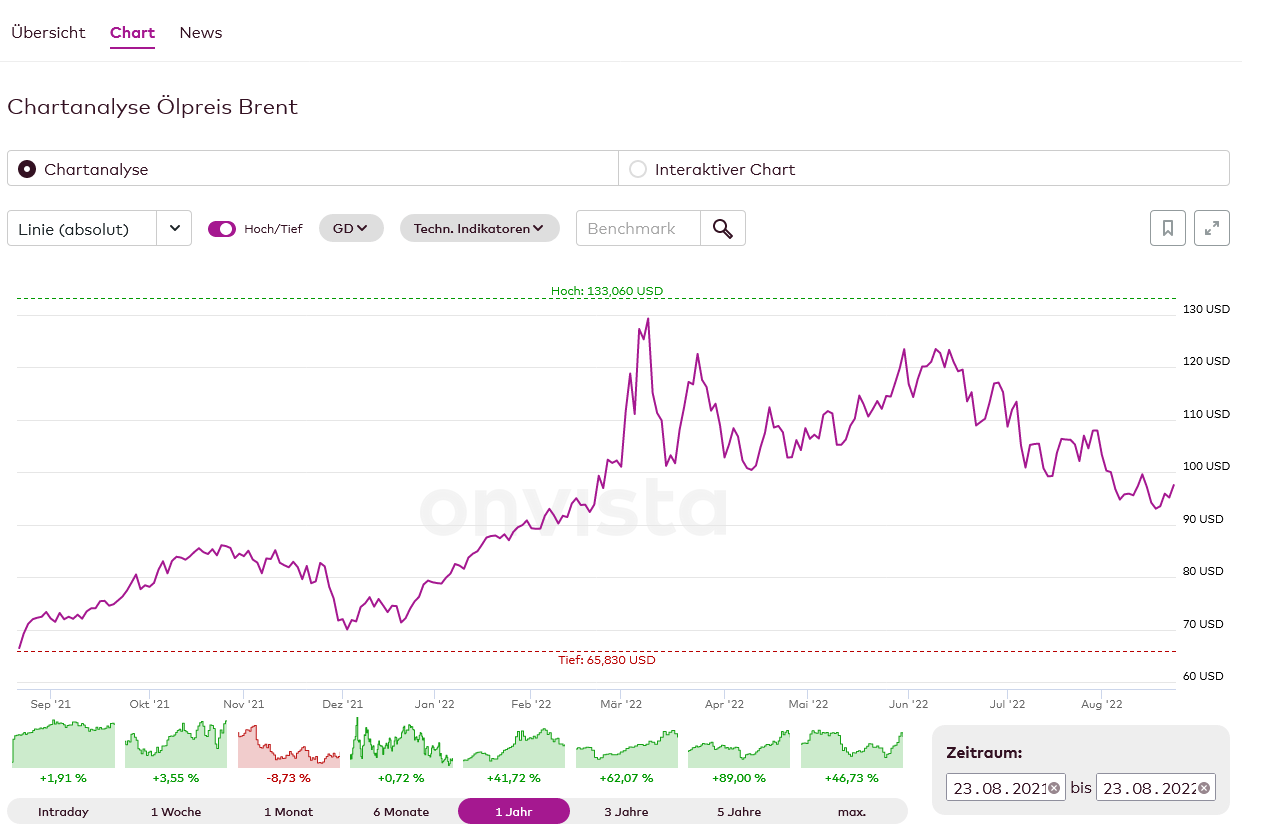Viewport: 1282px width, 829px height.
Task: Clear the end date field
Action: pos(1204,788)
